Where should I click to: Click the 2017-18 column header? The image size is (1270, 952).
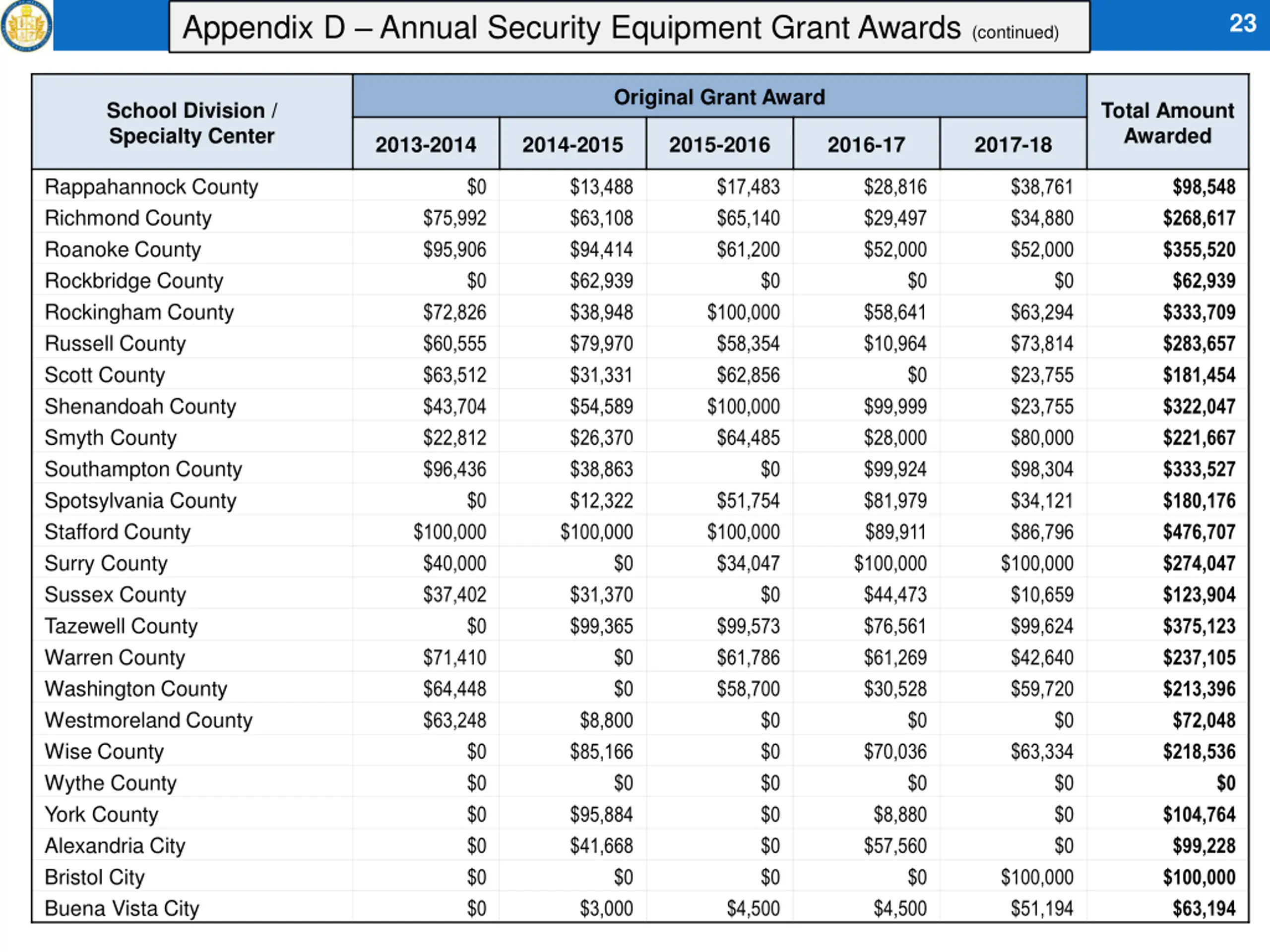pos(1013,145)
